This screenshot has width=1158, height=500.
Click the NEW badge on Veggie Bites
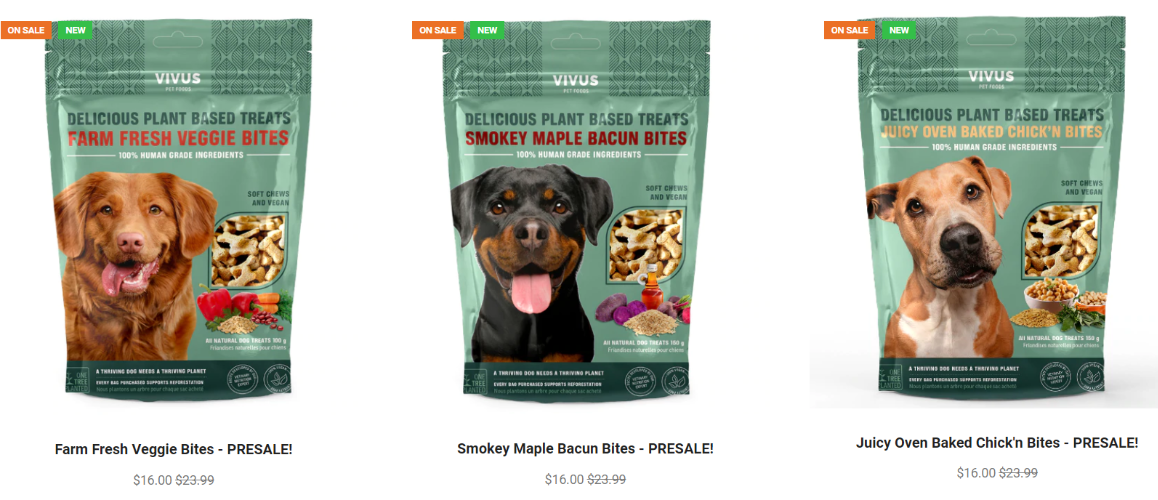point(75,30)
